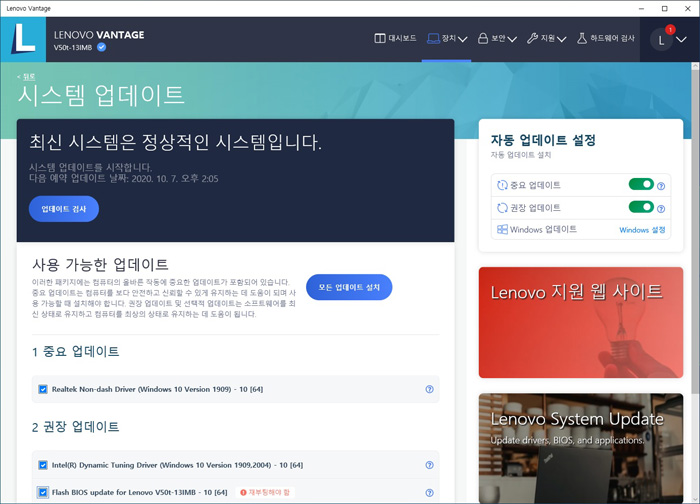This screenshot has width=700, height=504.
Task: Click info icon for Intel Dynamic Tuning Driver
Action: point(429,465)
